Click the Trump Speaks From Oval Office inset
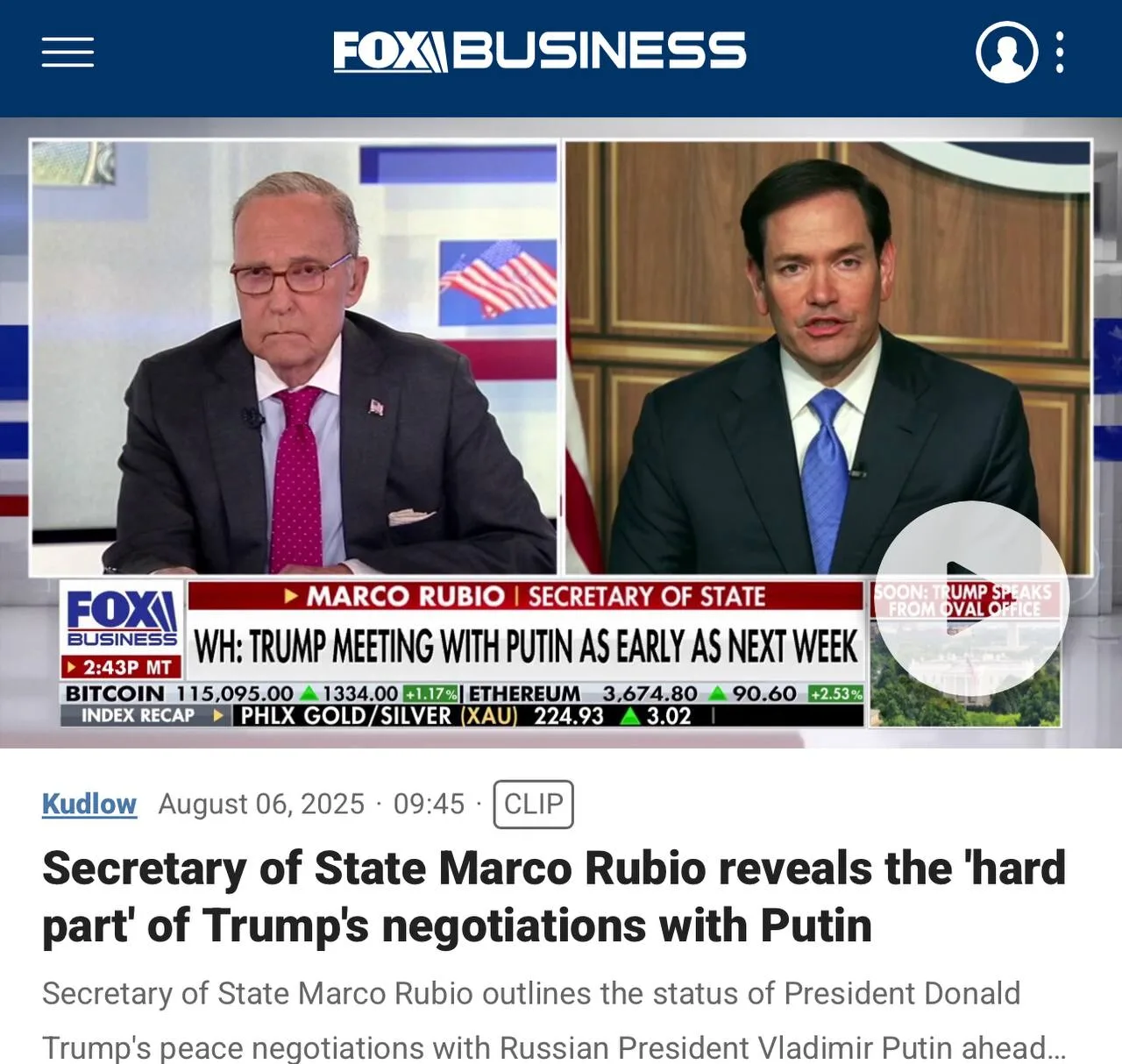The image size is (1122, 1064). pyautogui.click(x=965, y=654)
